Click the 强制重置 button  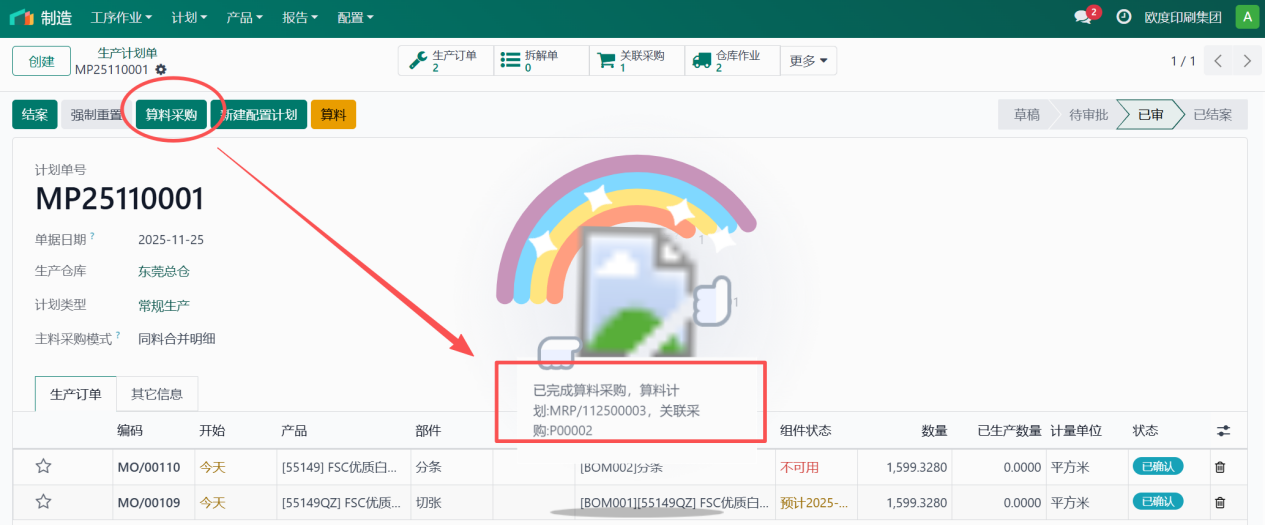pyautogui.click(x=97, y=115)
